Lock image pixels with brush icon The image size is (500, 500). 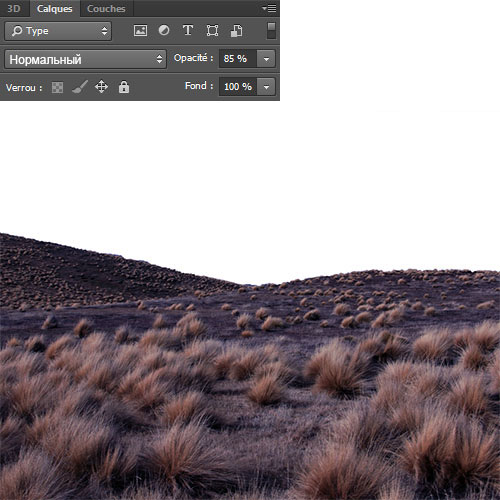click(80, 87)
